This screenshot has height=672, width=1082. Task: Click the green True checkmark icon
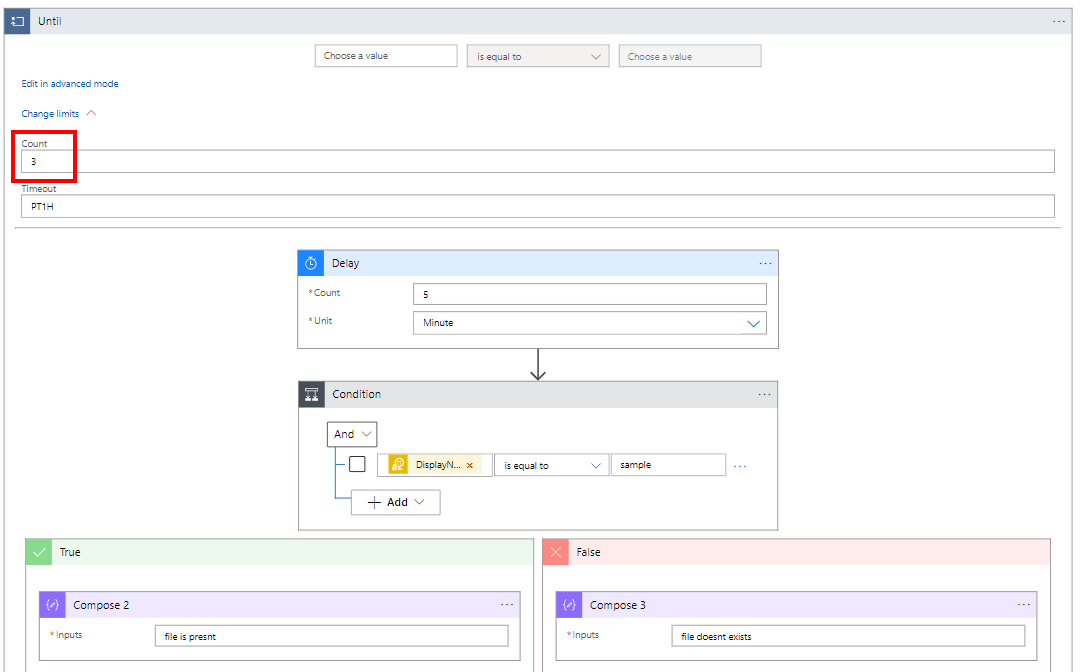click(39, 552)
